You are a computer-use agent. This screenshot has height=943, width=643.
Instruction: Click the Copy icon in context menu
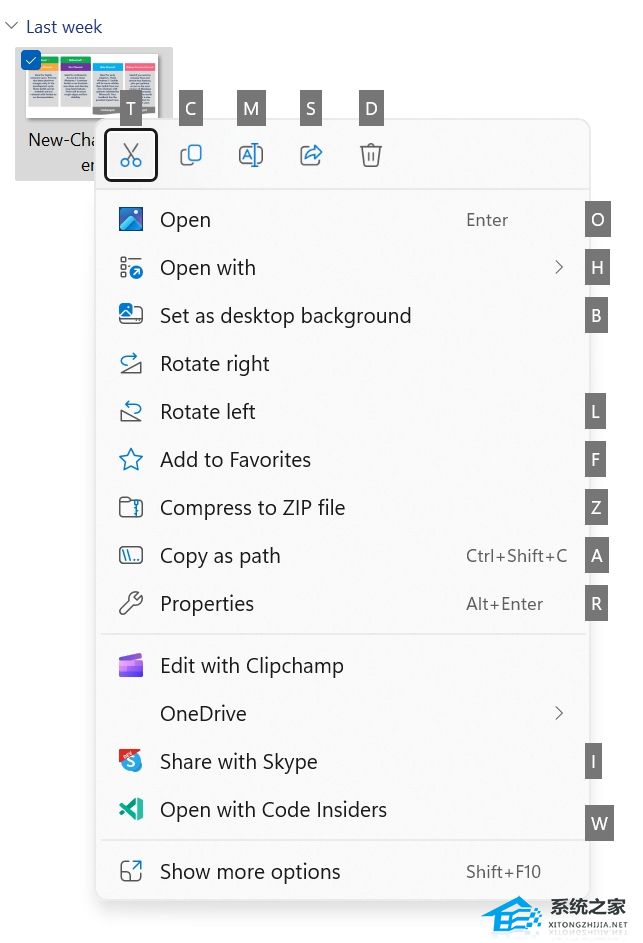click(191, 155)
